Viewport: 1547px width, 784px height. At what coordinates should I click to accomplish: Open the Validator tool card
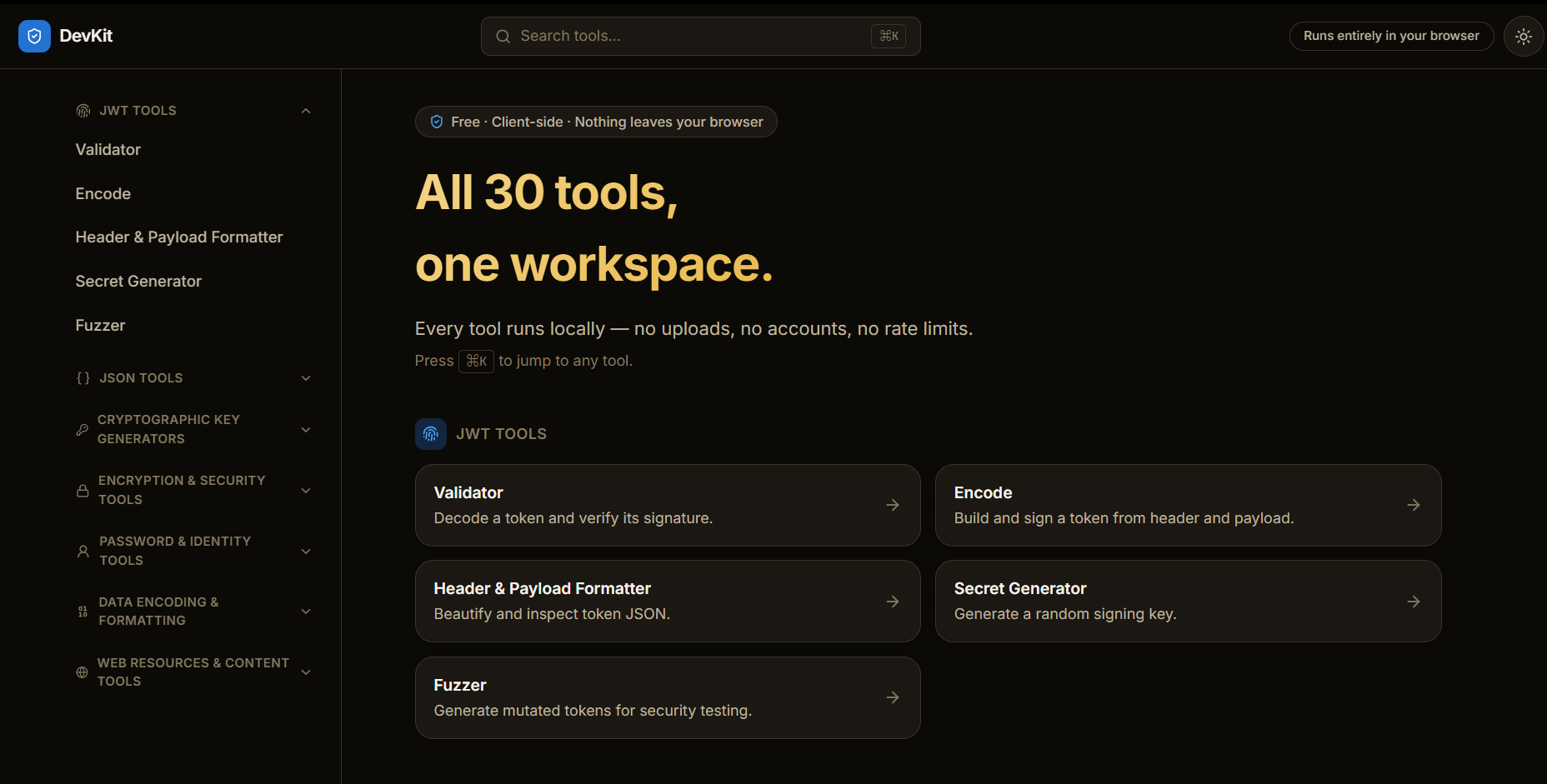point(668,505)
